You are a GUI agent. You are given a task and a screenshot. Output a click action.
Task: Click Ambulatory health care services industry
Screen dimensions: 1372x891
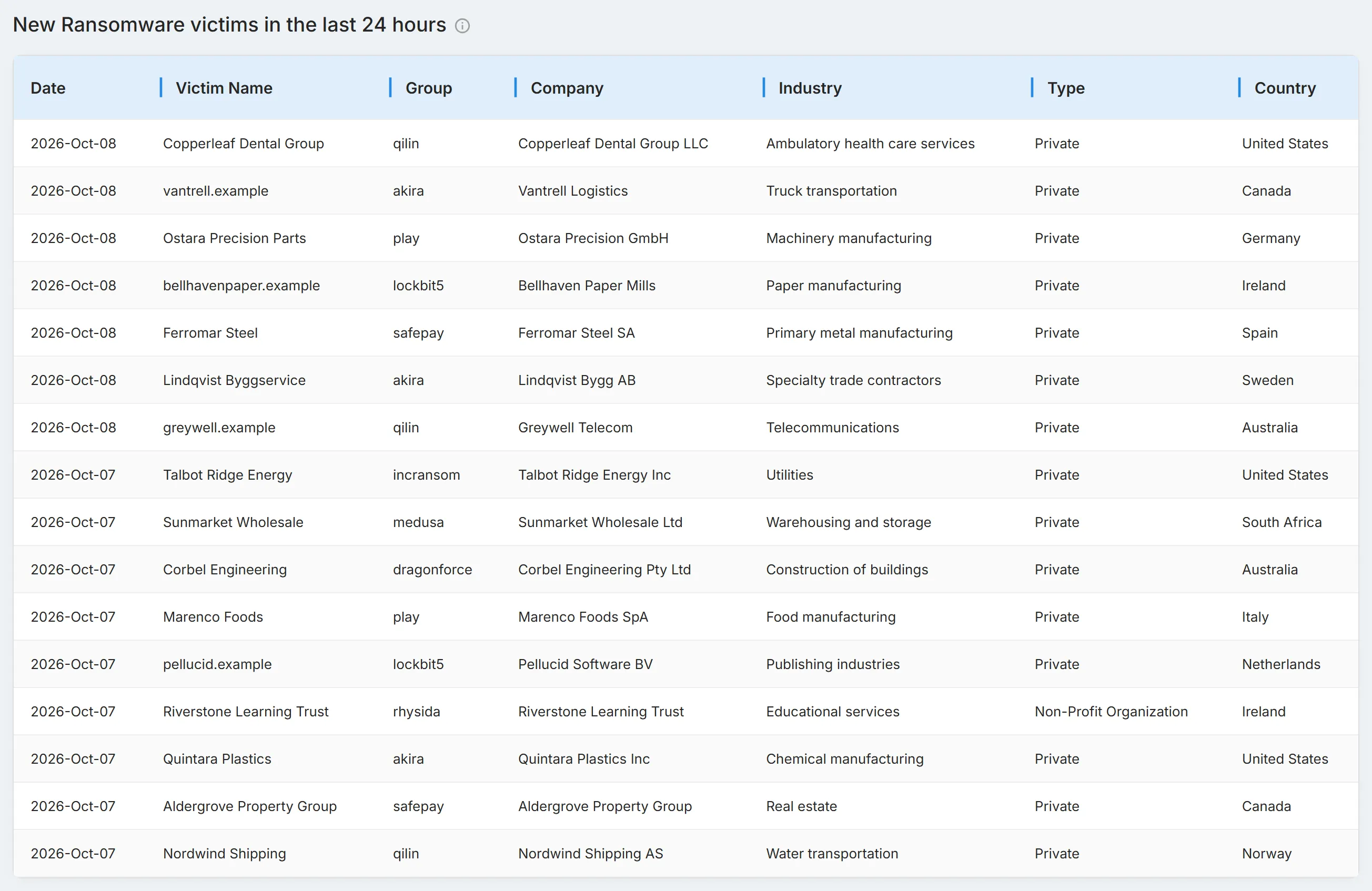870,144
